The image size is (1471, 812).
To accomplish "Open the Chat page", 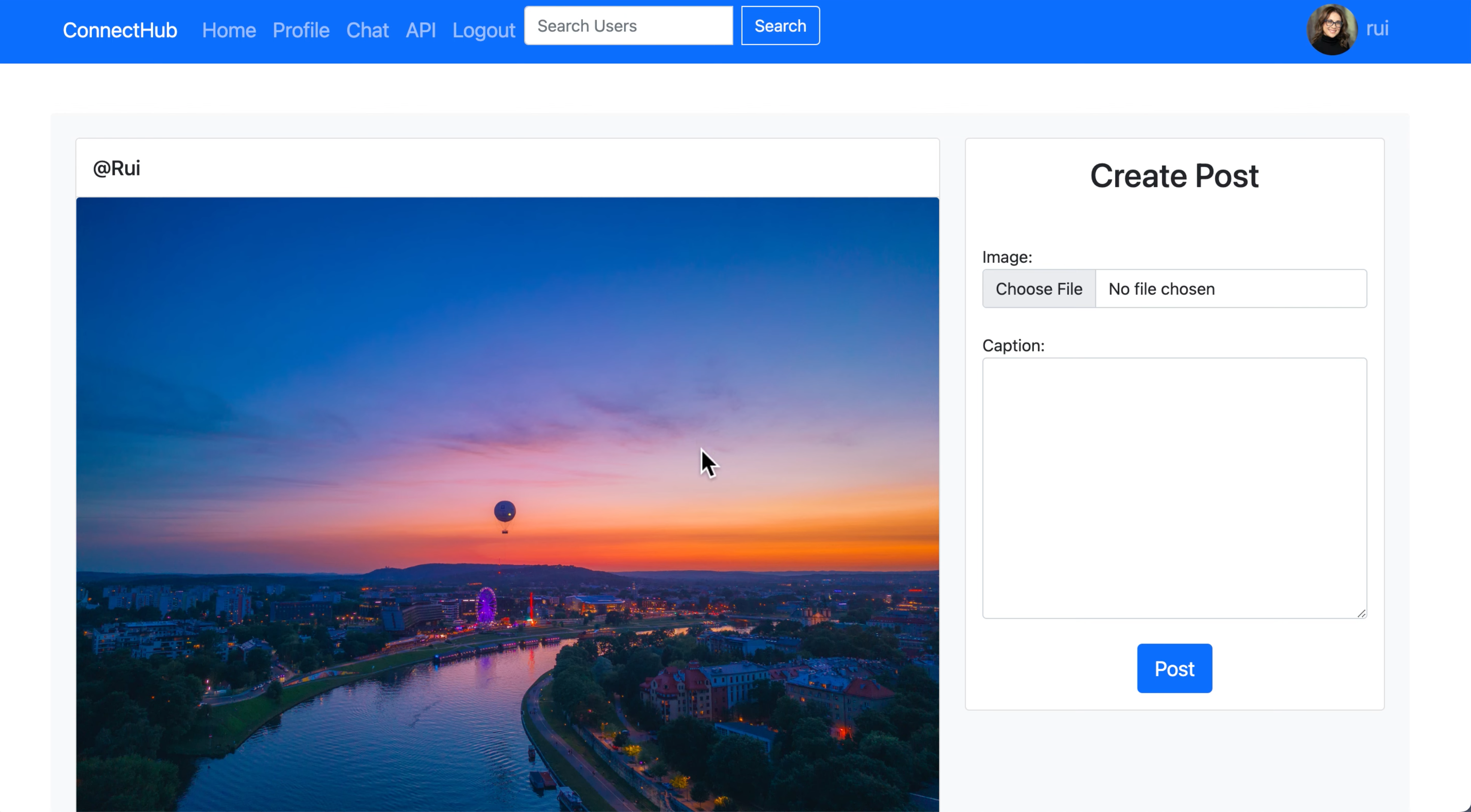I will [367, 30].
